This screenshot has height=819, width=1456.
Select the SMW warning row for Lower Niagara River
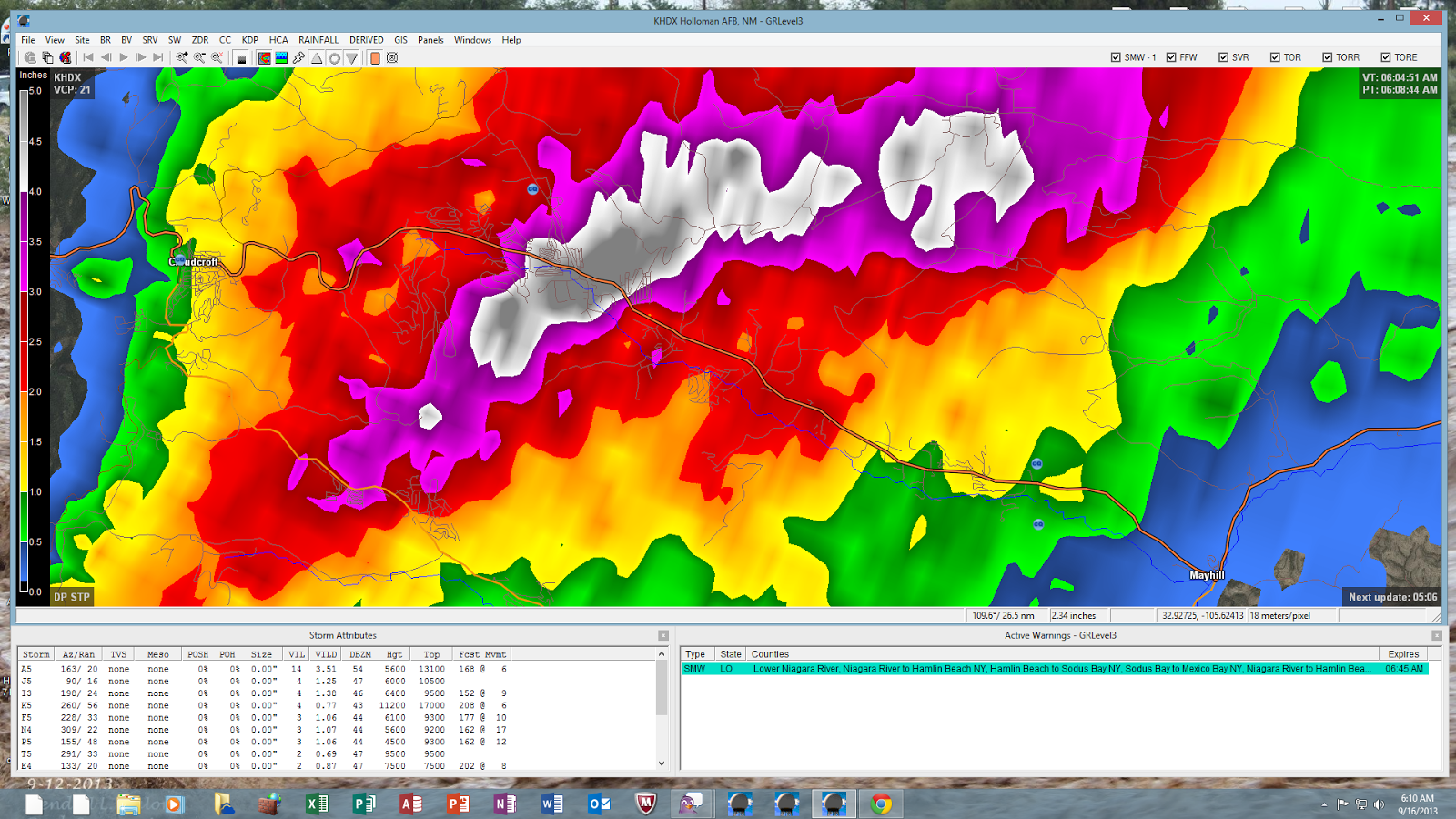pyautogui.click(x=1001, y=670)
